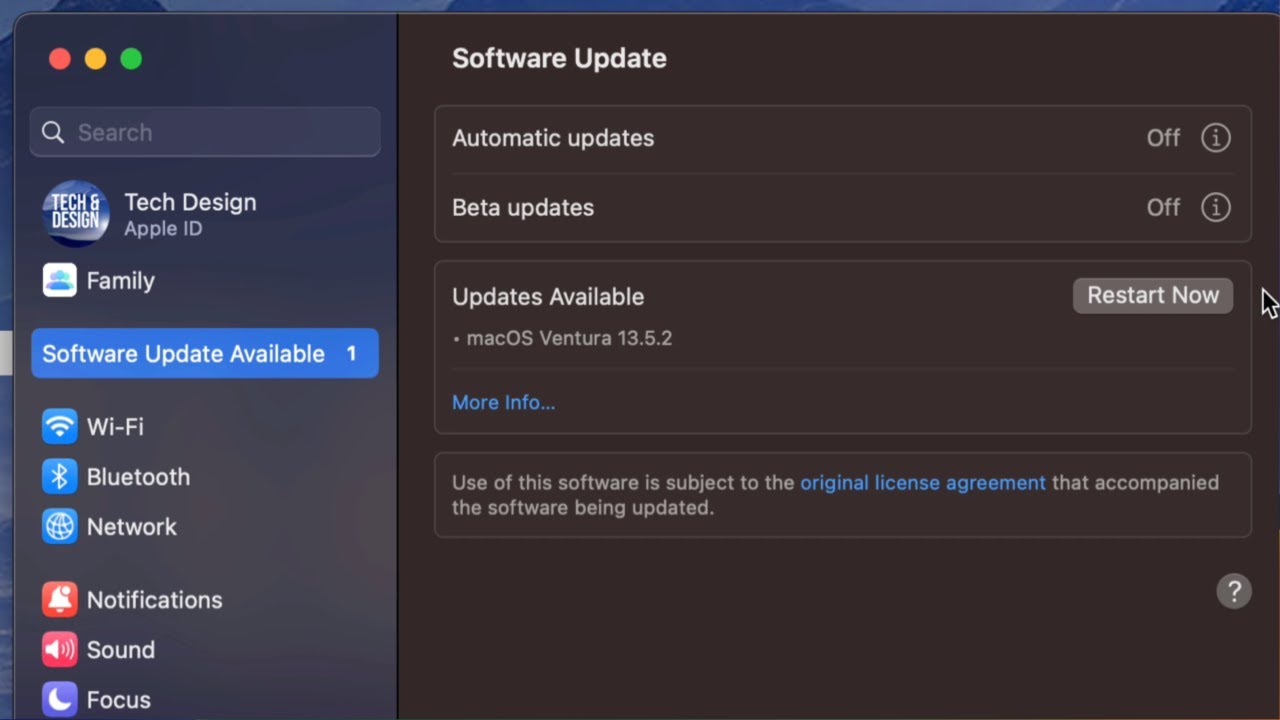Click the Tech Design profile picture
Image resolution: width=1280 pixels, height=720 pixels.
pos(76,214)
